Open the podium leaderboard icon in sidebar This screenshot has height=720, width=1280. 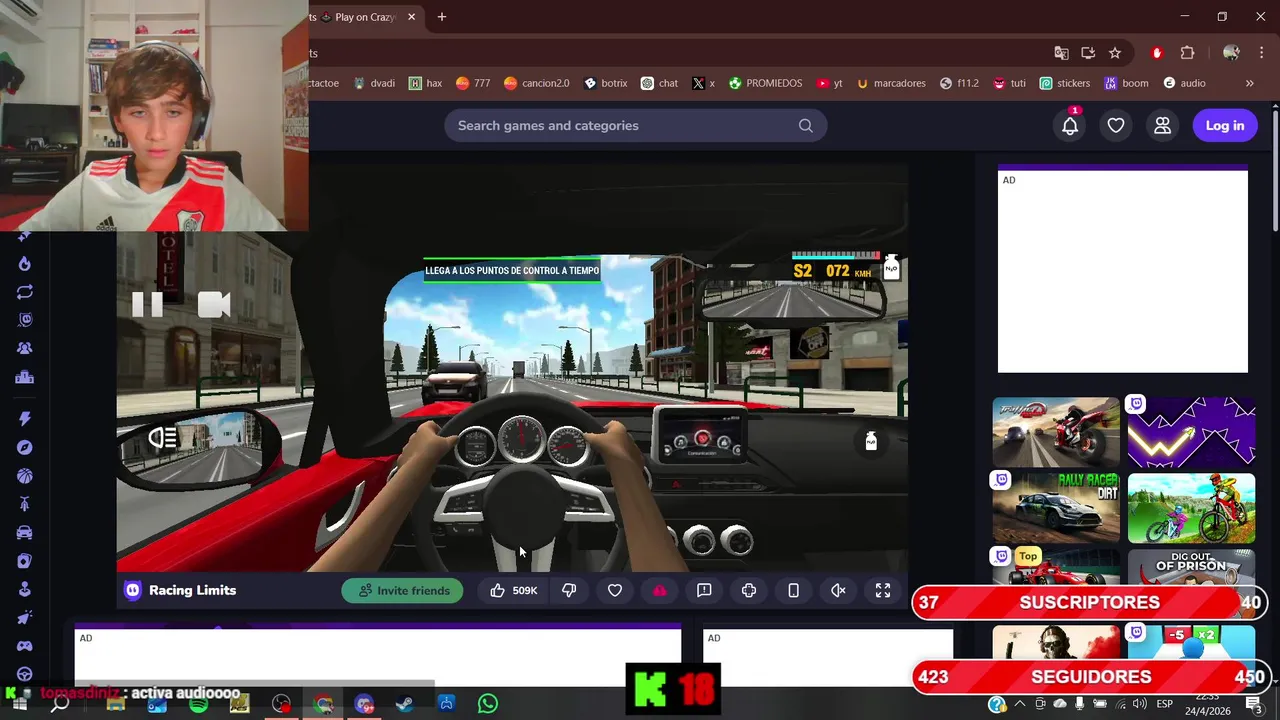(x=25, y=377)
